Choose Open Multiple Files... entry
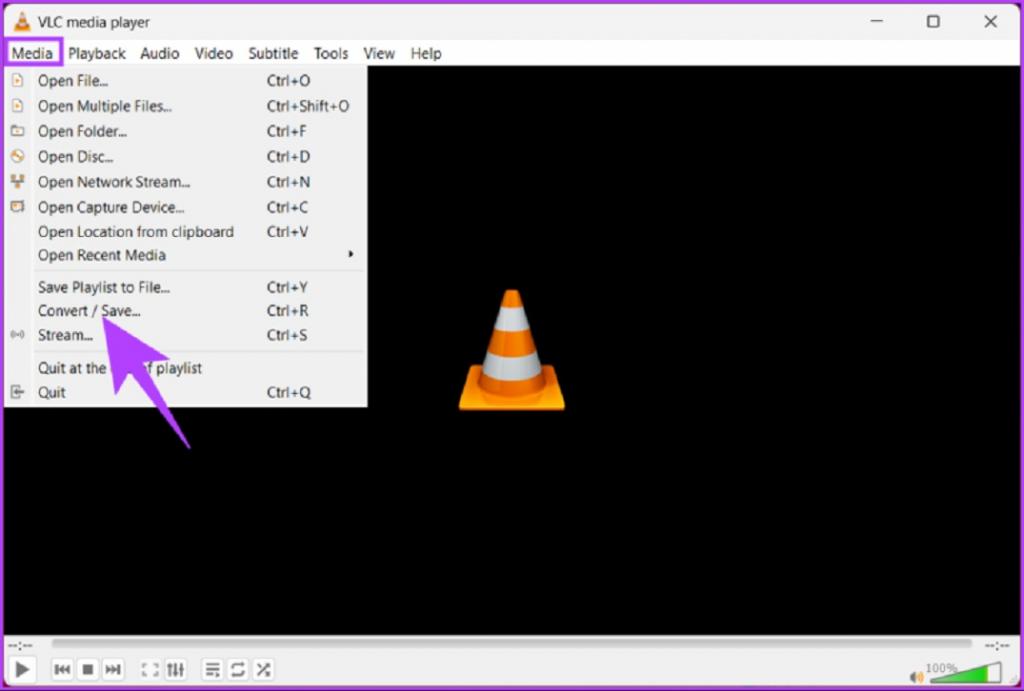This screenshot has width=1024, height=691. pos(185,106)
